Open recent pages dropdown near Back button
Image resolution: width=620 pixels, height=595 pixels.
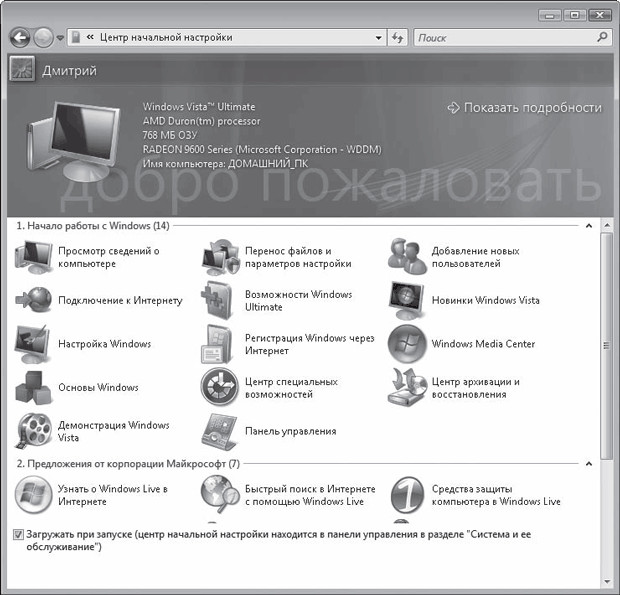click(61, 38)
